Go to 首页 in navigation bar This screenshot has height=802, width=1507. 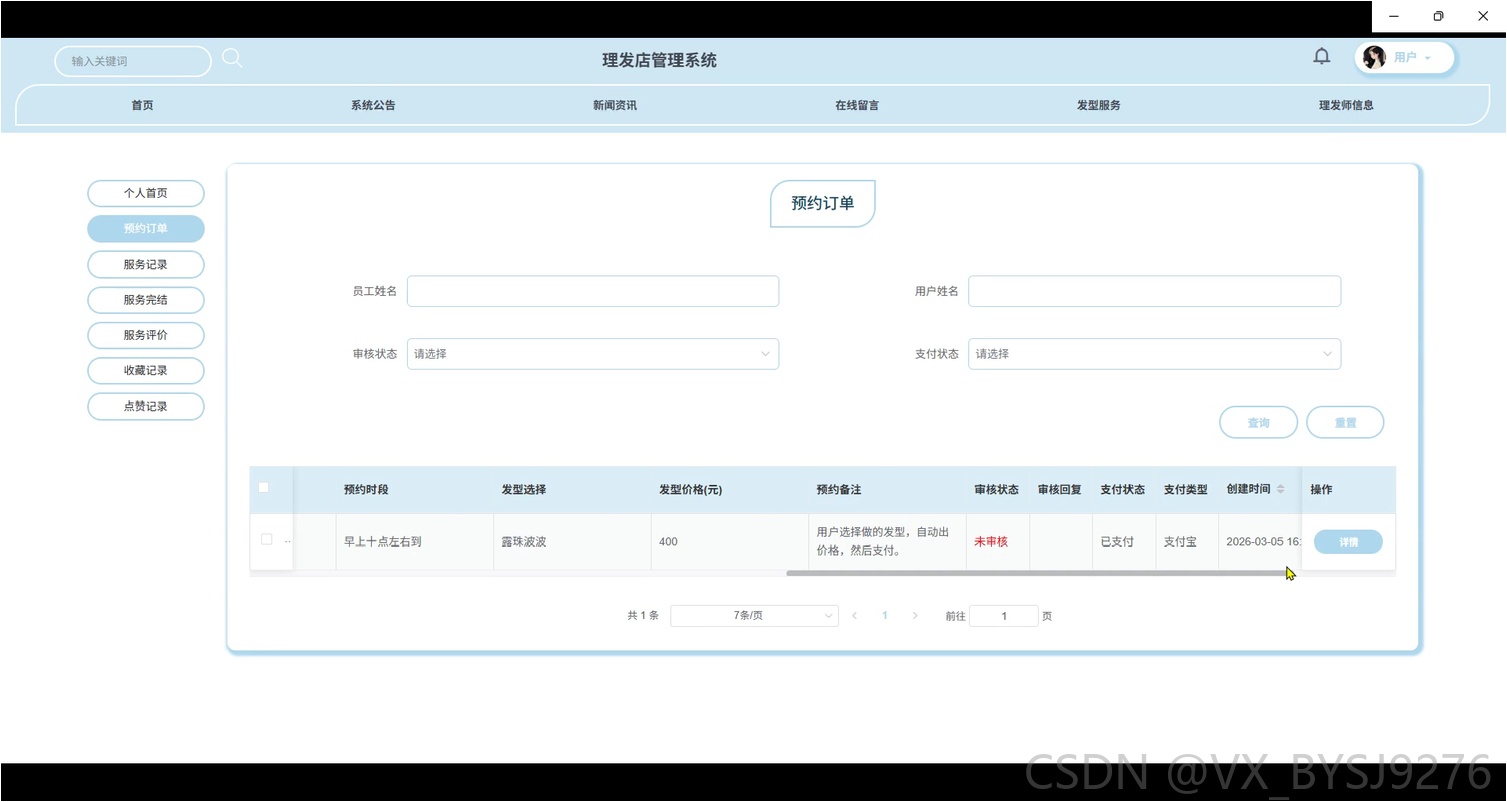coord(142,105)
